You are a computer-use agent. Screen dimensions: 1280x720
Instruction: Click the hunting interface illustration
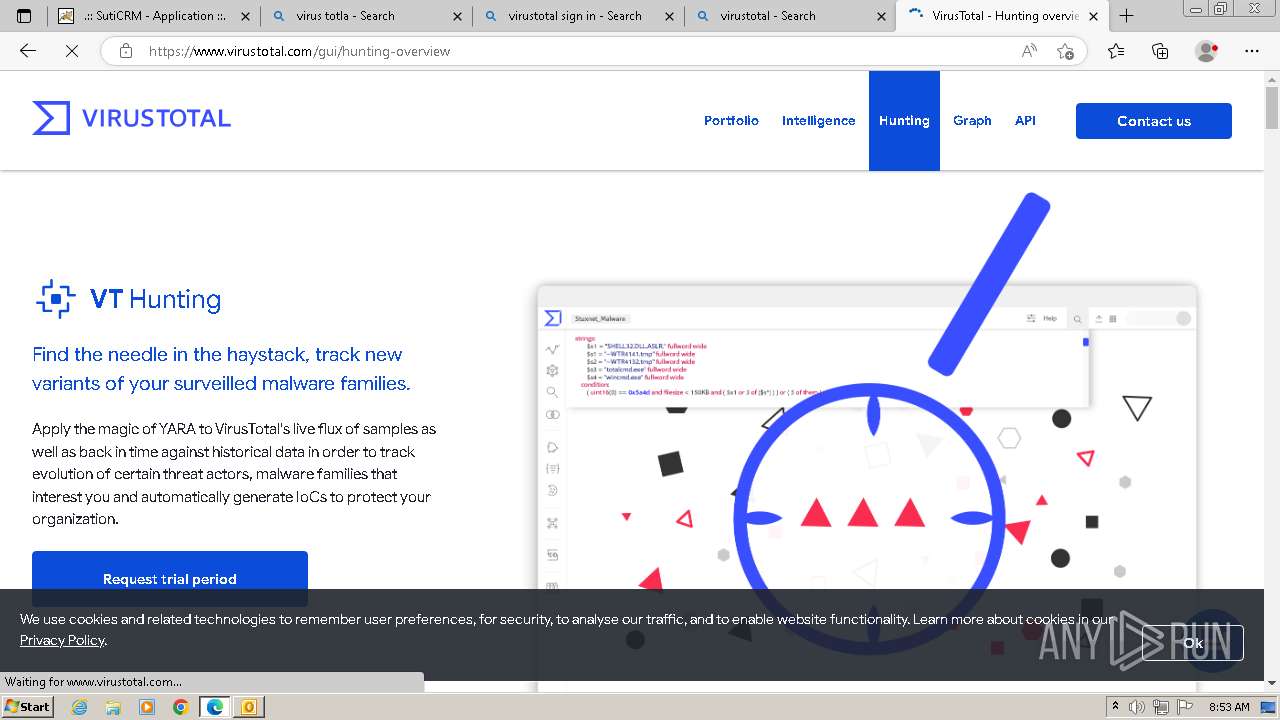point(867,440)
